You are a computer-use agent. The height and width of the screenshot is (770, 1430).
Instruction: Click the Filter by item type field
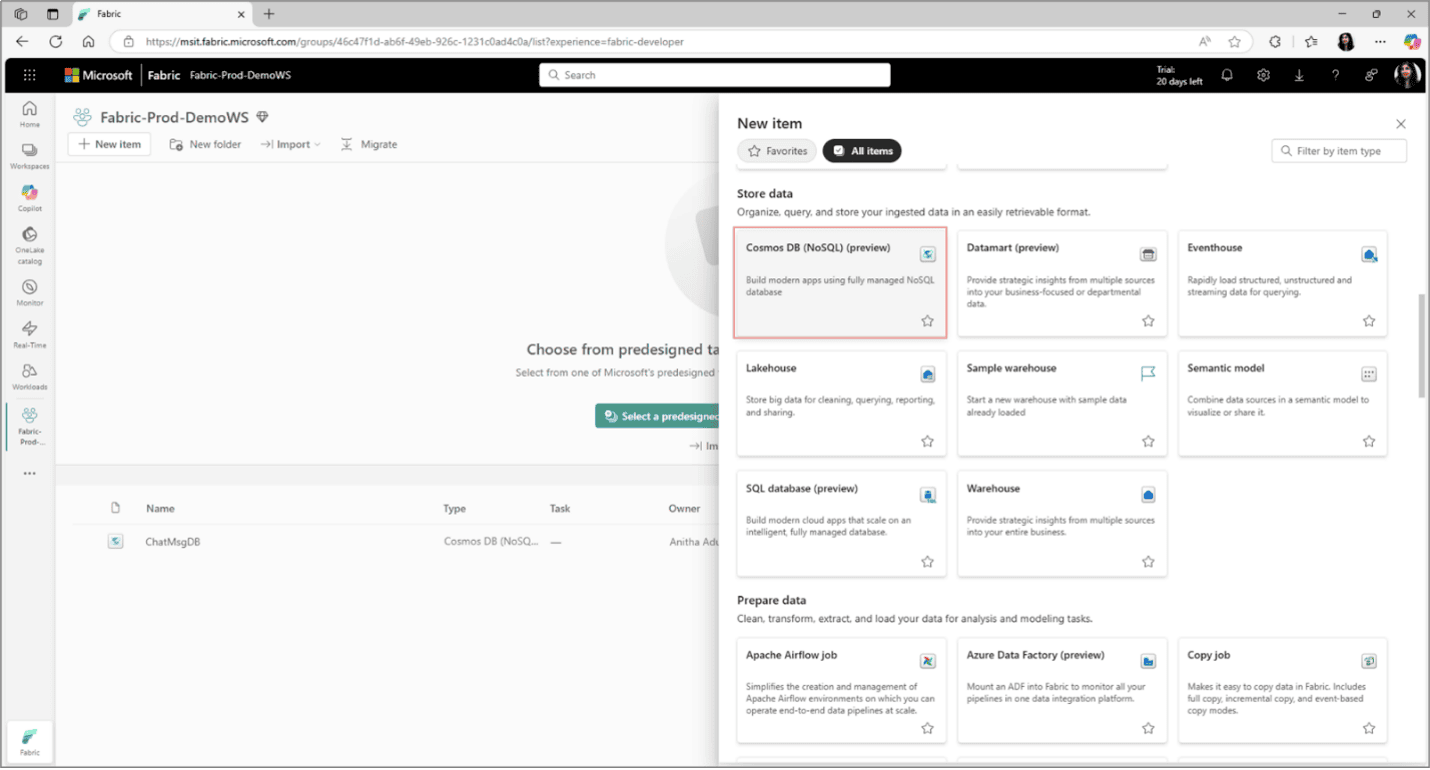(1339, 151)
